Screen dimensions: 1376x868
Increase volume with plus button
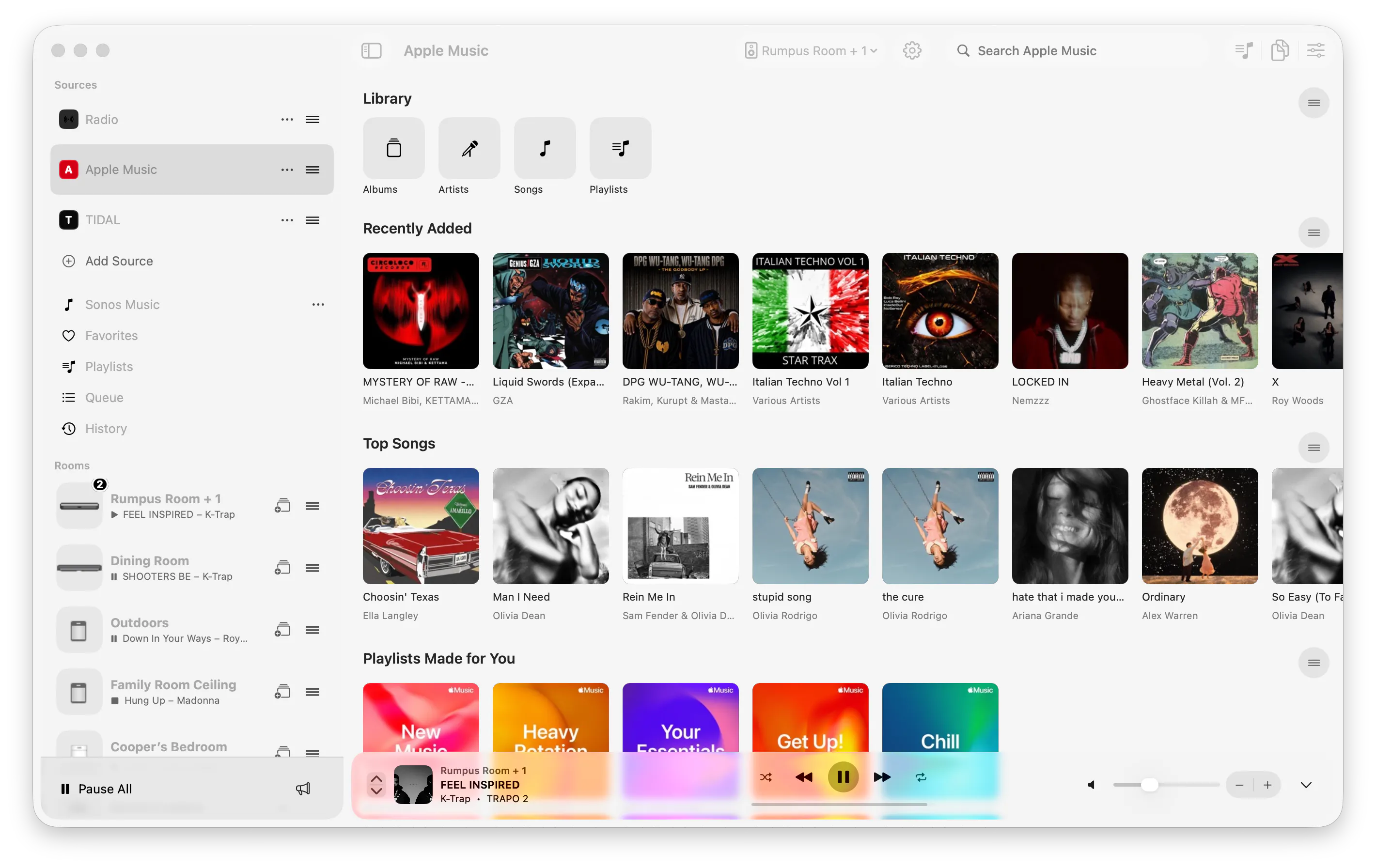coord(1267,785)
